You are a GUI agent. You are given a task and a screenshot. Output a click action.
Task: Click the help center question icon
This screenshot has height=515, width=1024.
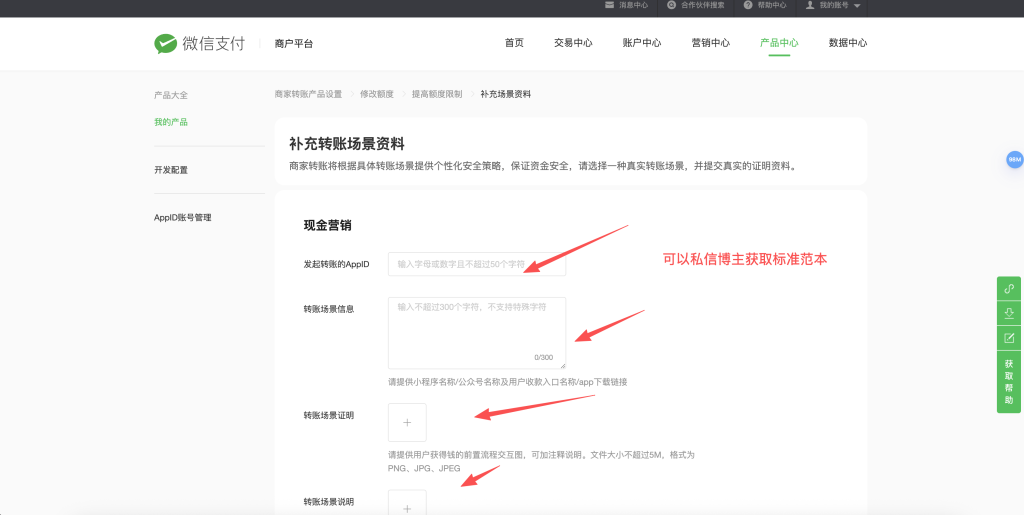tap(748, 5)
